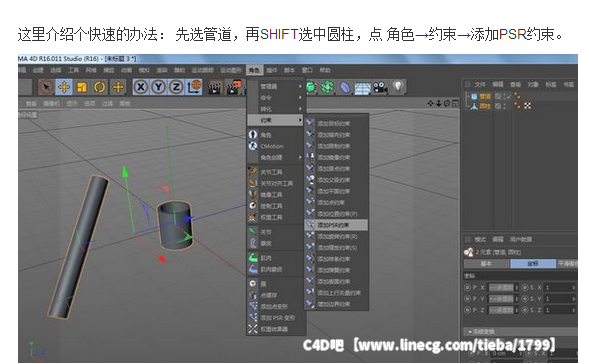Open the 角色 menu in the menu bar
589x364 pixels.
coord(254,70)
